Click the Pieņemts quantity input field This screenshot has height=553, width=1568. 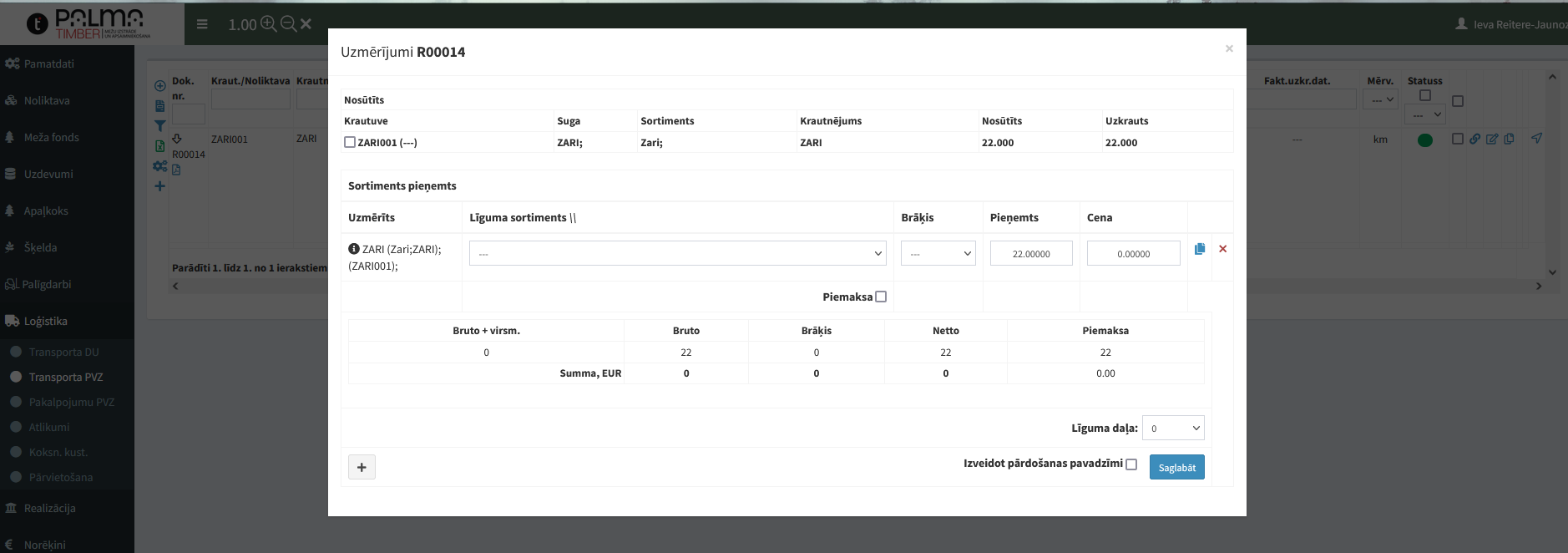click(1031, 253)
